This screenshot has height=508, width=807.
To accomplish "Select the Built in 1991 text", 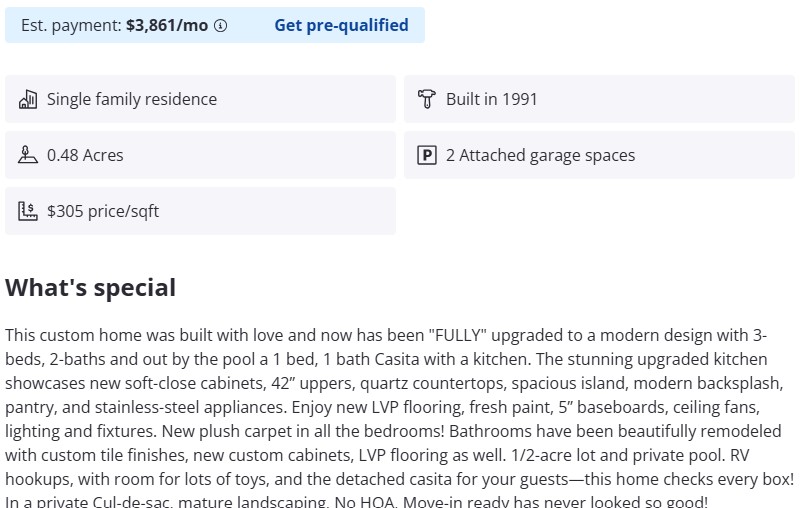I will (x=491, y=99).
